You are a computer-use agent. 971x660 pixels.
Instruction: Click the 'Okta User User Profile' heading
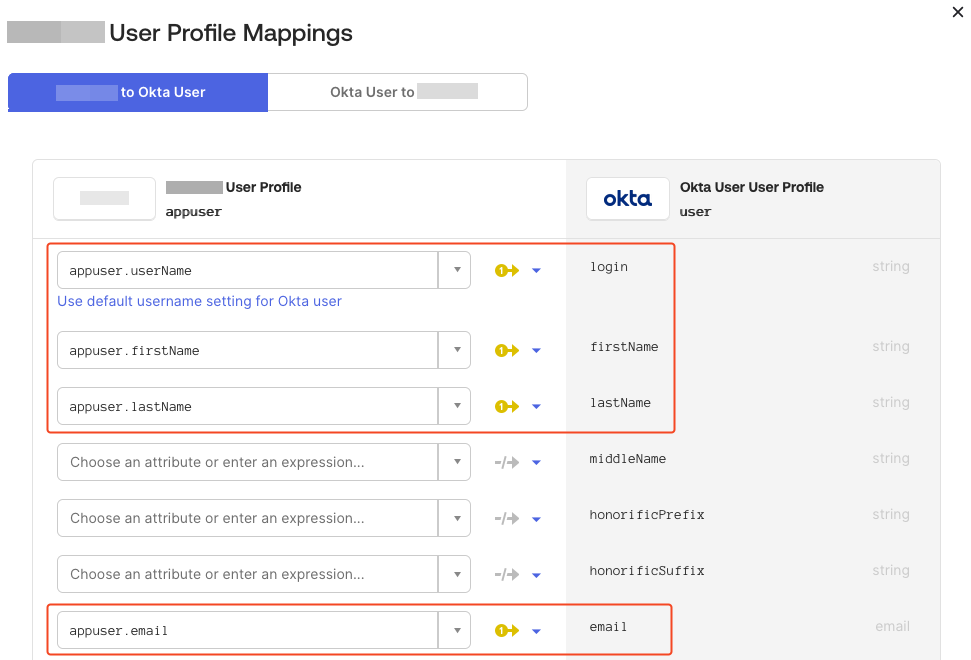752,187
